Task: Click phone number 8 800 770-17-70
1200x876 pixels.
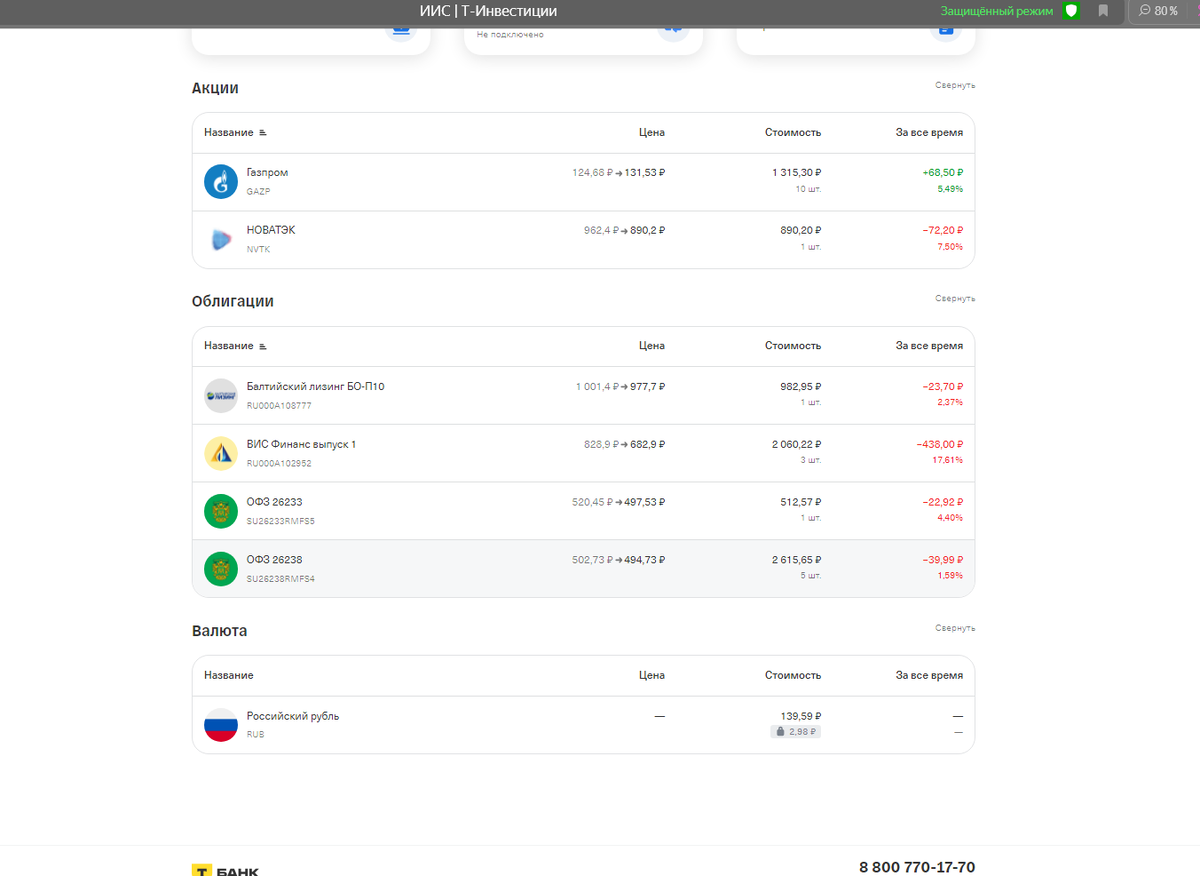Action: point(917,867)
